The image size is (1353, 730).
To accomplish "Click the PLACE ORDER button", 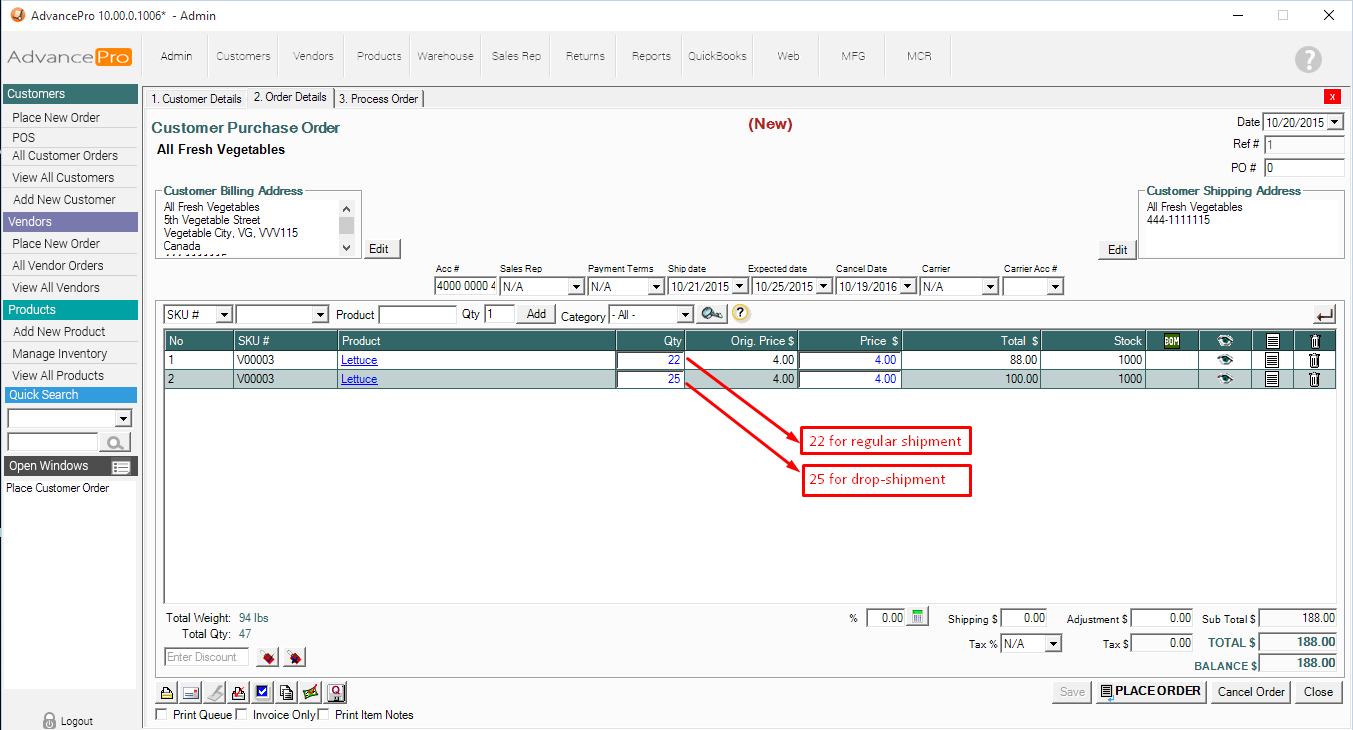I will (1150, 692).
